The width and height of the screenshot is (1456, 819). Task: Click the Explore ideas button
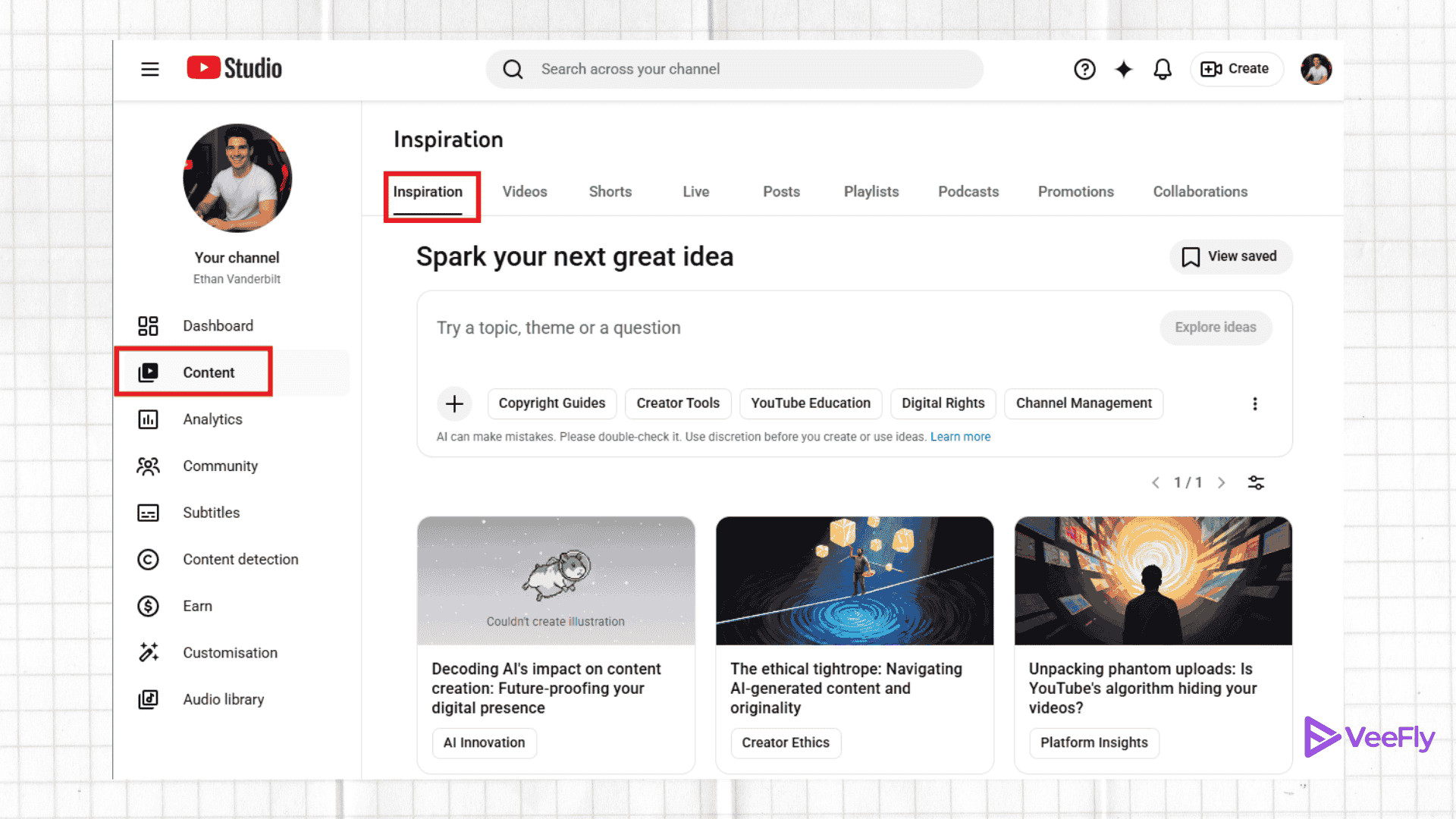(x=1216, y=328)
